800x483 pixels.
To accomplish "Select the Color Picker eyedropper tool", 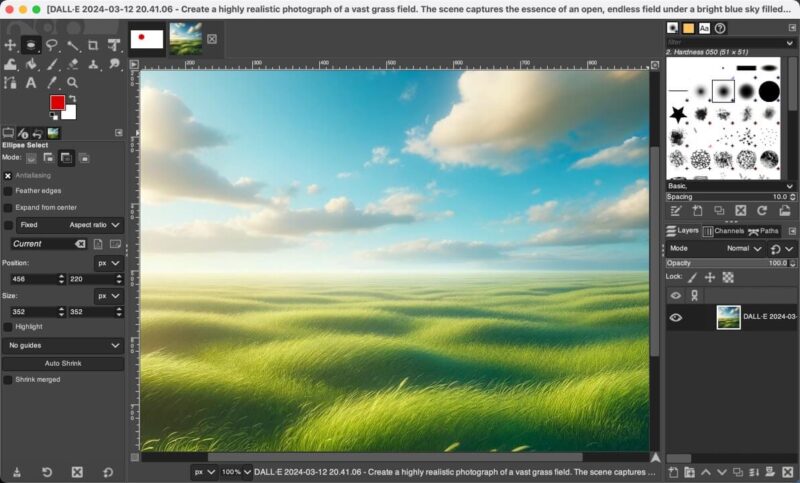I will click(x=52, y=82).
